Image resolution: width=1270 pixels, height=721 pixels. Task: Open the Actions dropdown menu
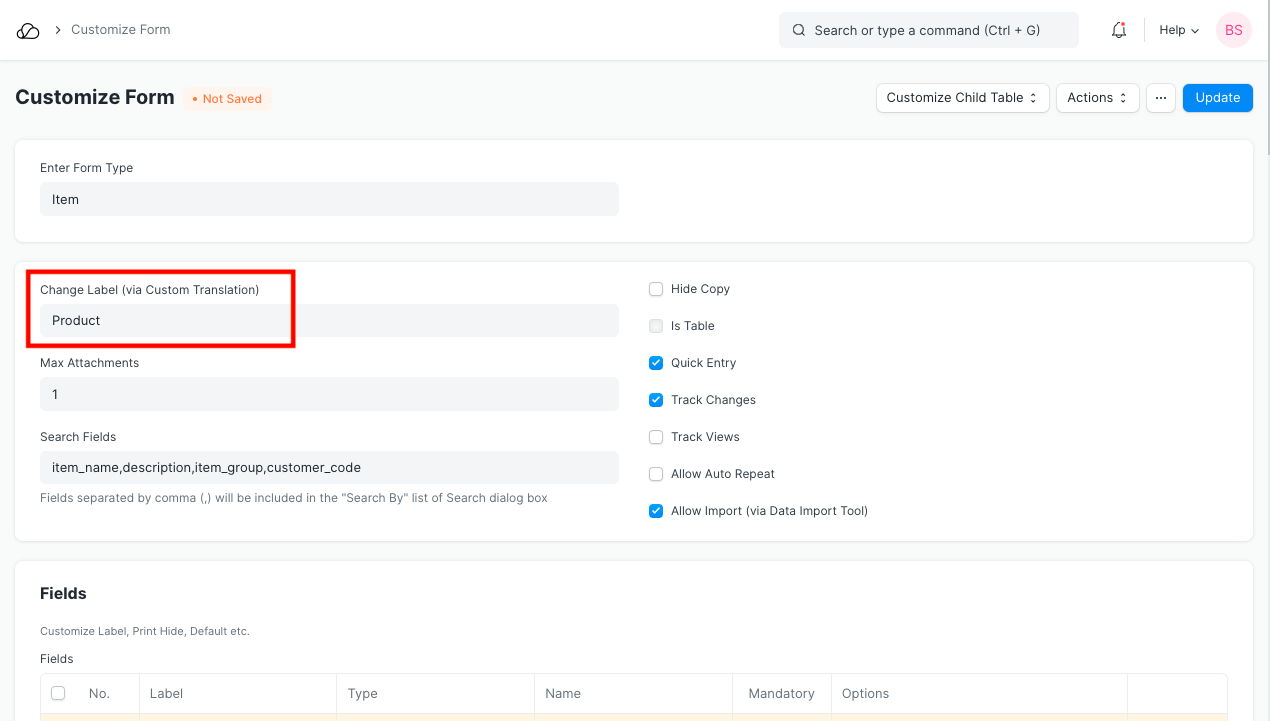pyautogui.click(x=1097, y=98)
